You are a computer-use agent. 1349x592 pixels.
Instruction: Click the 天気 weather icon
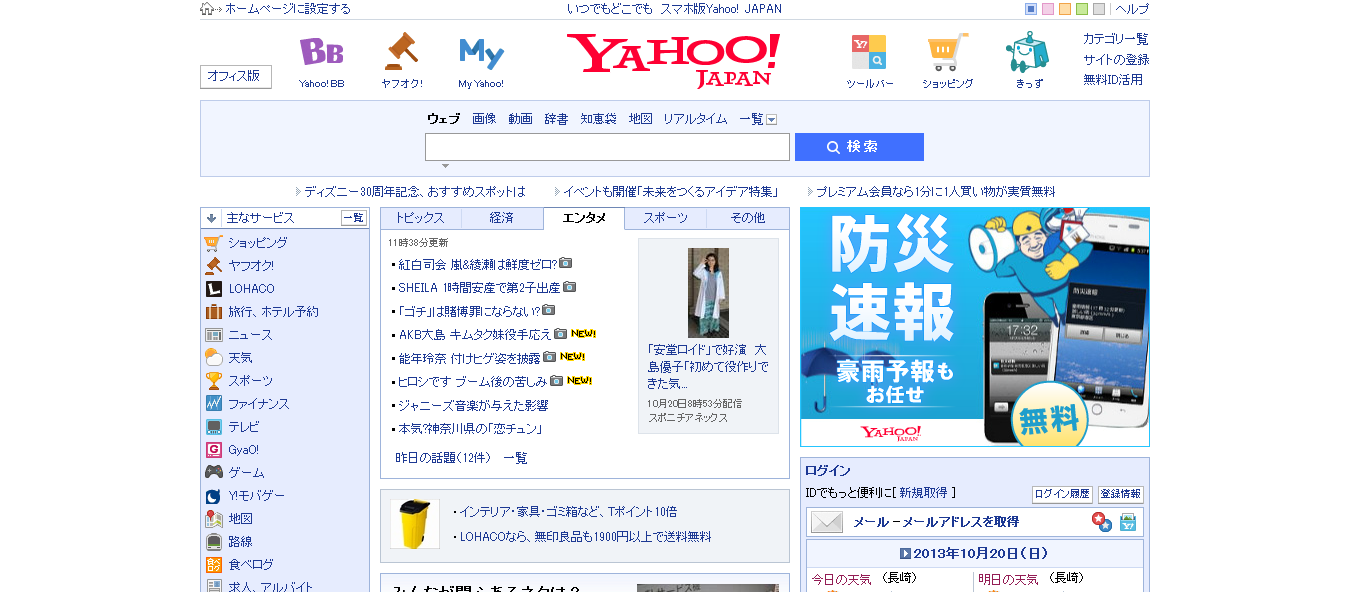pos(213,358)
